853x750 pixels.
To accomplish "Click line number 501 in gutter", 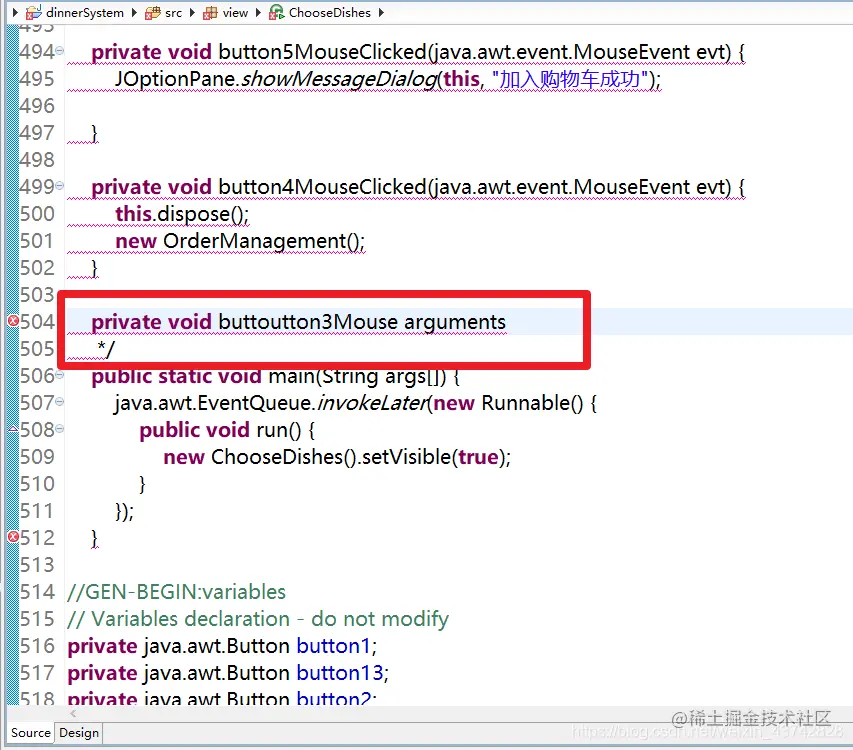I will [37, 241].
